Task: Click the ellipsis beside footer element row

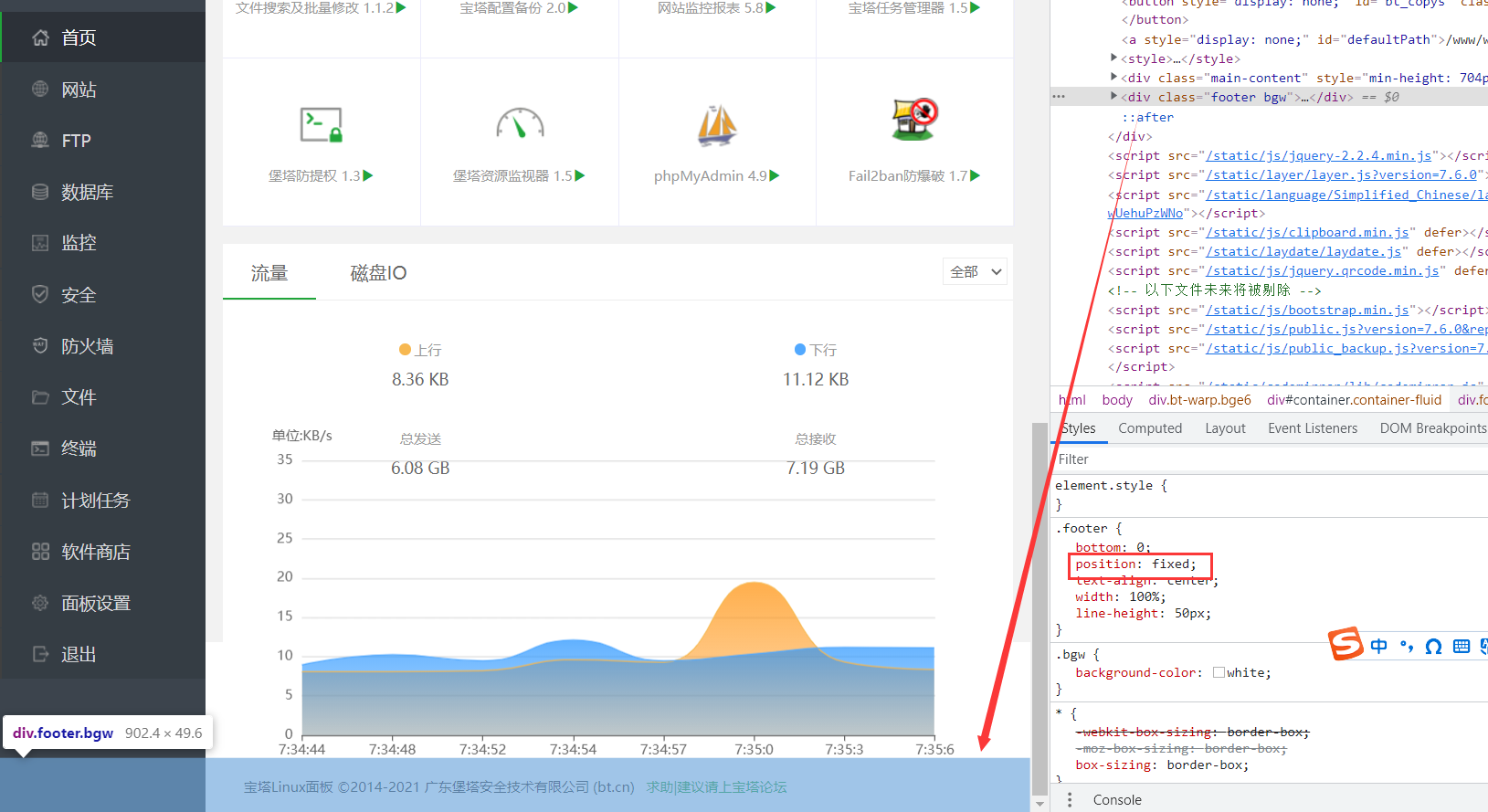Action: 1059,96
